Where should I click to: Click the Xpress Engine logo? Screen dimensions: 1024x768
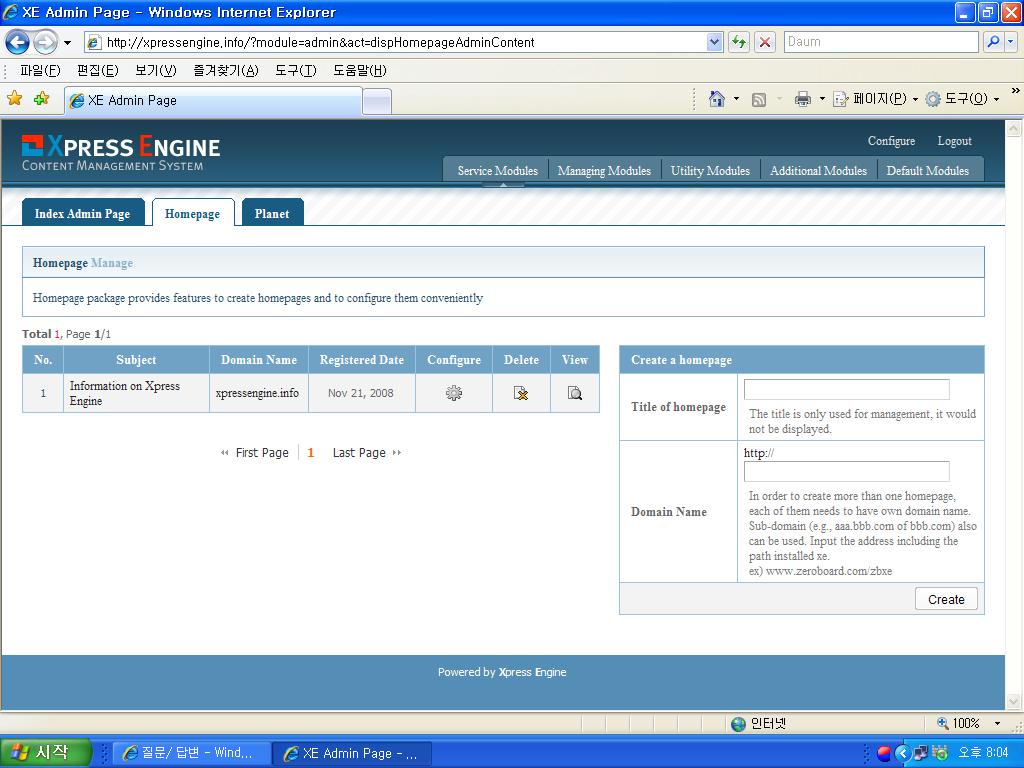(x=121, y=153)
